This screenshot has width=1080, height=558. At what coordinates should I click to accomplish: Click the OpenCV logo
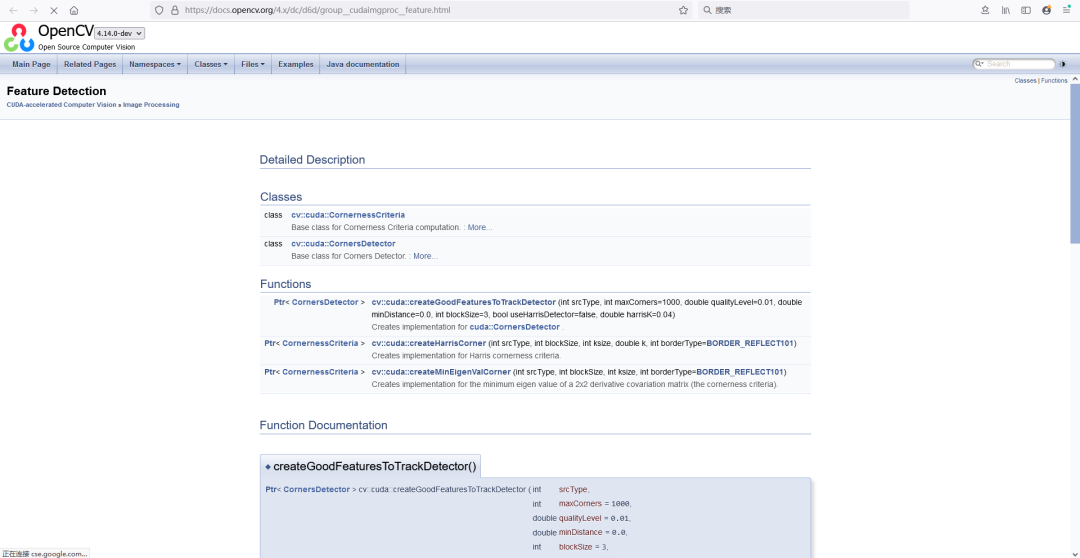(x=19, y=37)
